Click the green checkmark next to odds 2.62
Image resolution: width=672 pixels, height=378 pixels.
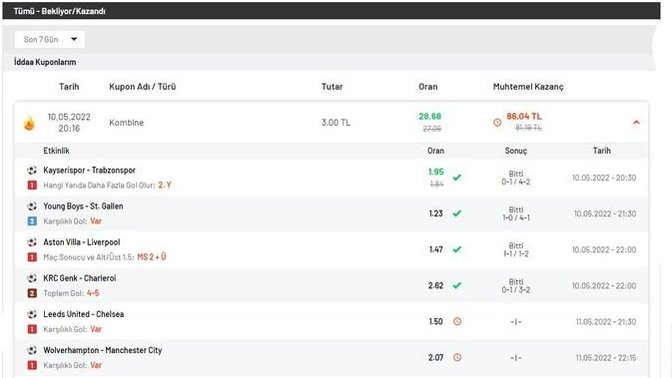[x=457, y=285]
